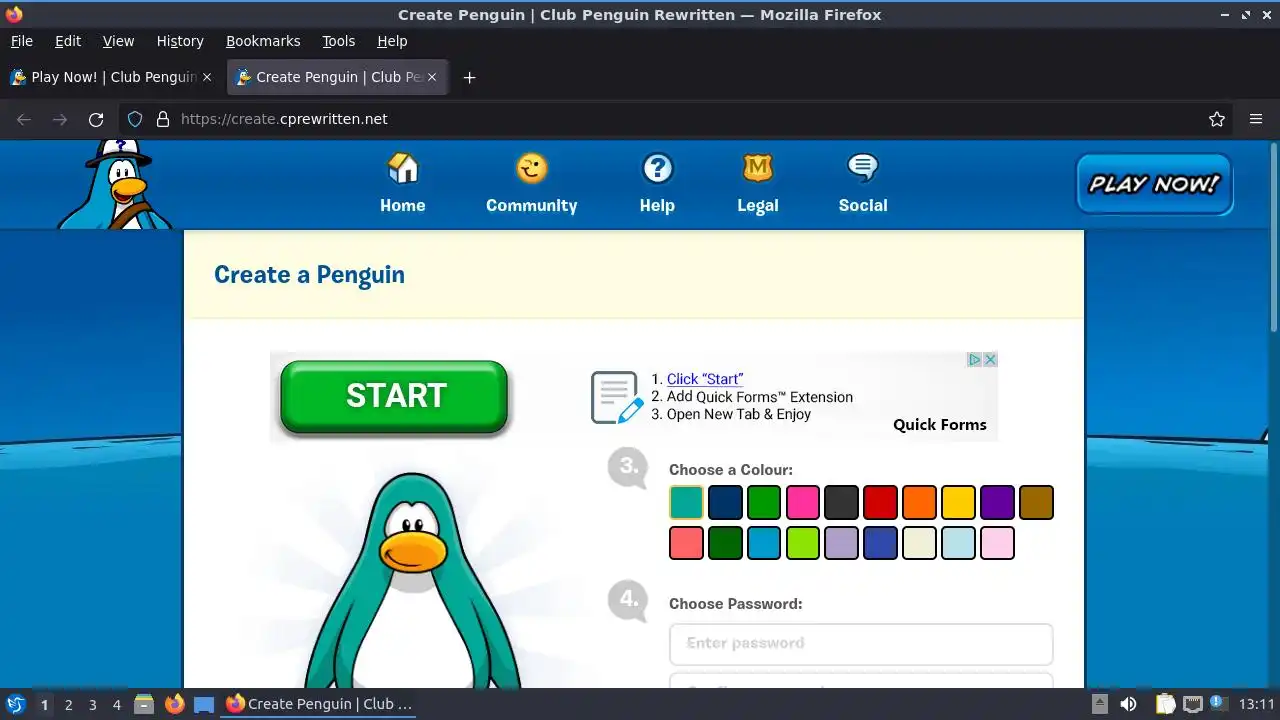Click the Home nav link text
1280x720 pixels.
point(403,205)
